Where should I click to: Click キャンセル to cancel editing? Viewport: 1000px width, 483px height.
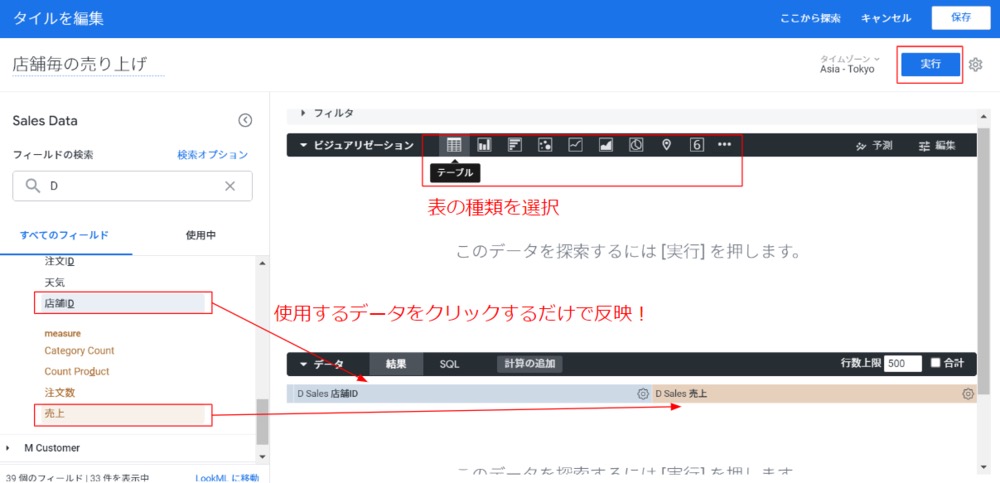pos(886,19)
